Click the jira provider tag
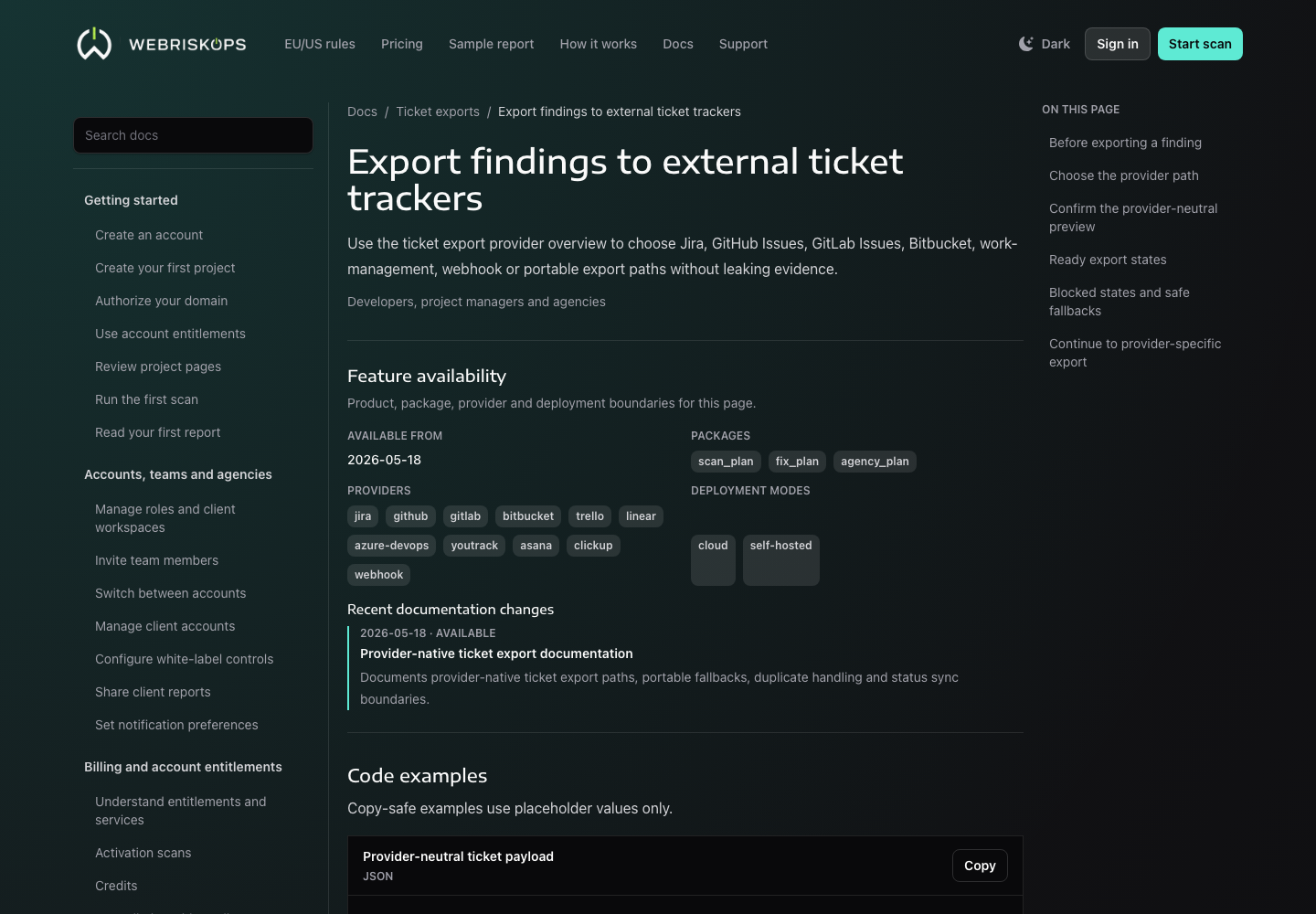This screenshot has height=914, width=1316. tap(363, 516)
